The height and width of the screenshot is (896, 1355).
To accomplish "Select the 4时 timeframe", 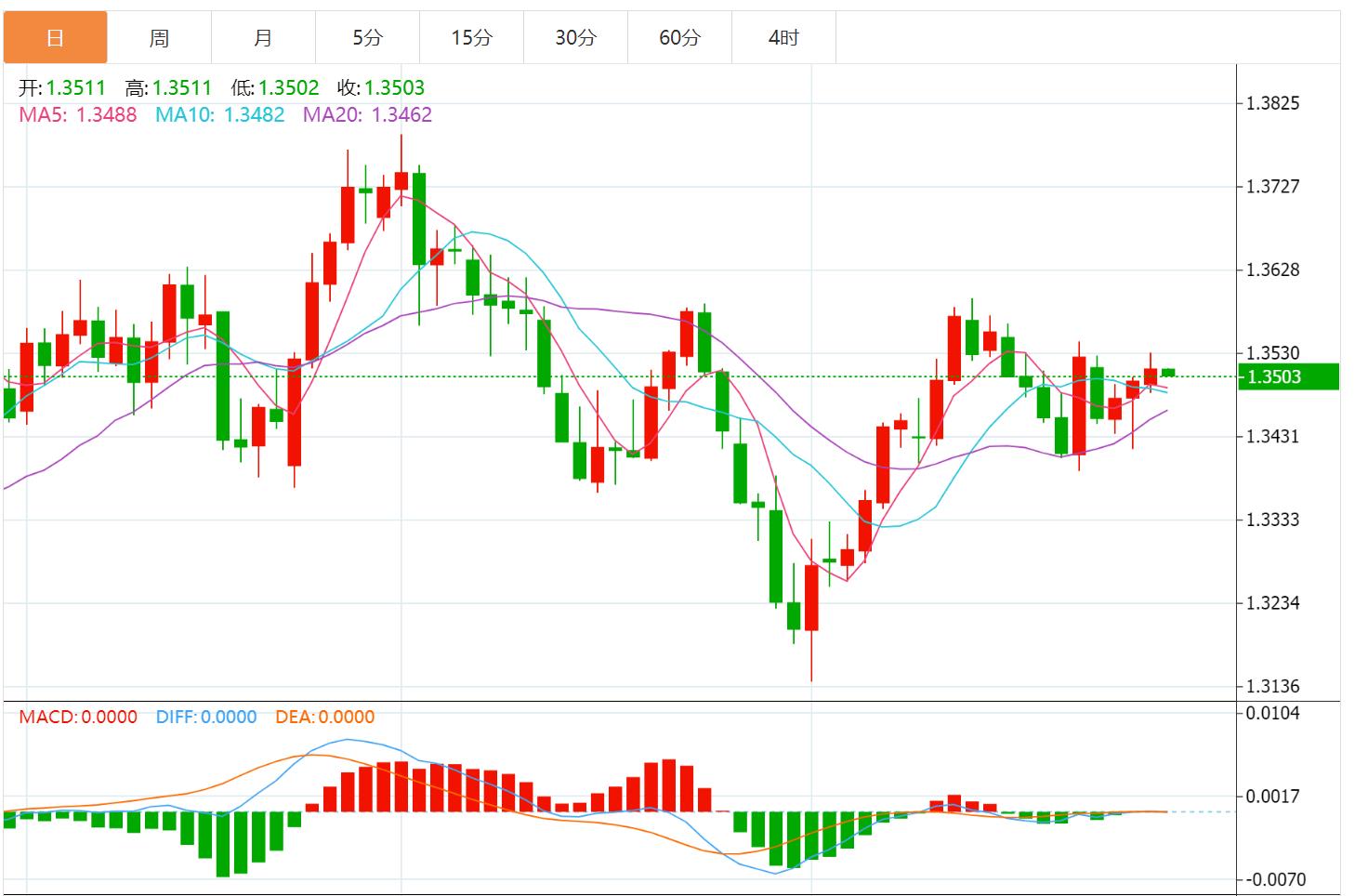I will [783, 37].
